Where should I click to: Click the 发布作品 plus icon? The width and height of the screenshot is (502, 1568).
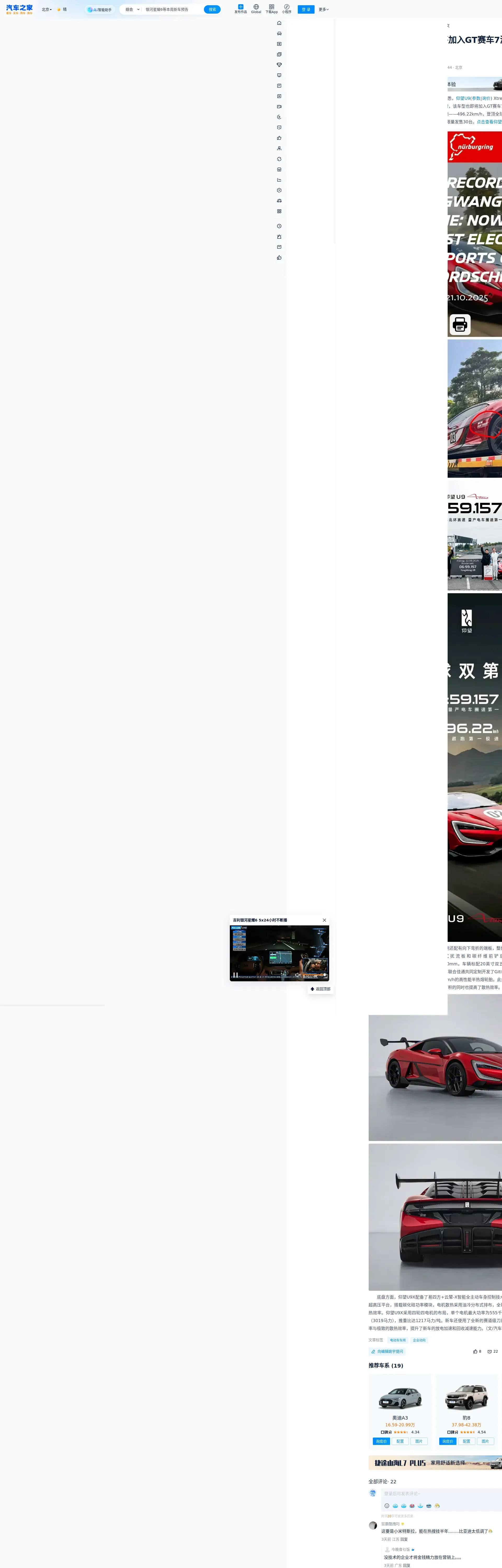click(x=241, y=7)
